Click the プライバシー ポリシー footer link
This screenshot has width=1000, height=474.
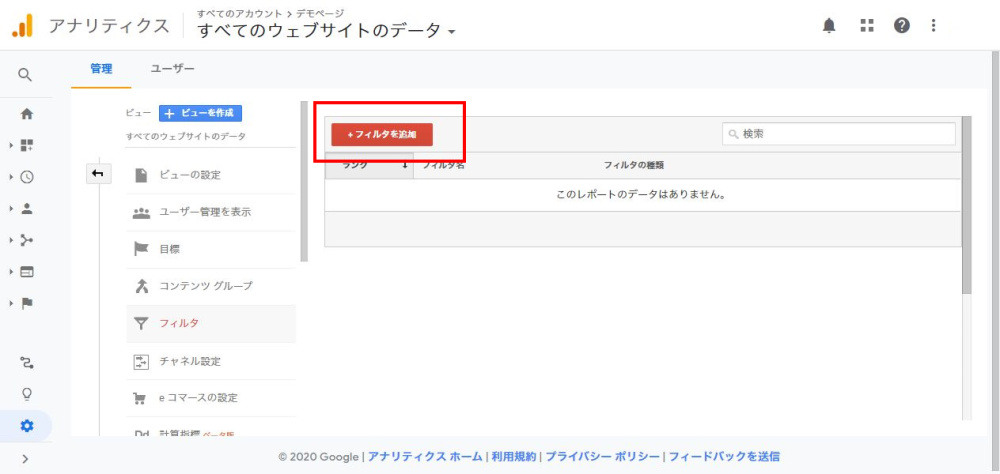point(603,456)
